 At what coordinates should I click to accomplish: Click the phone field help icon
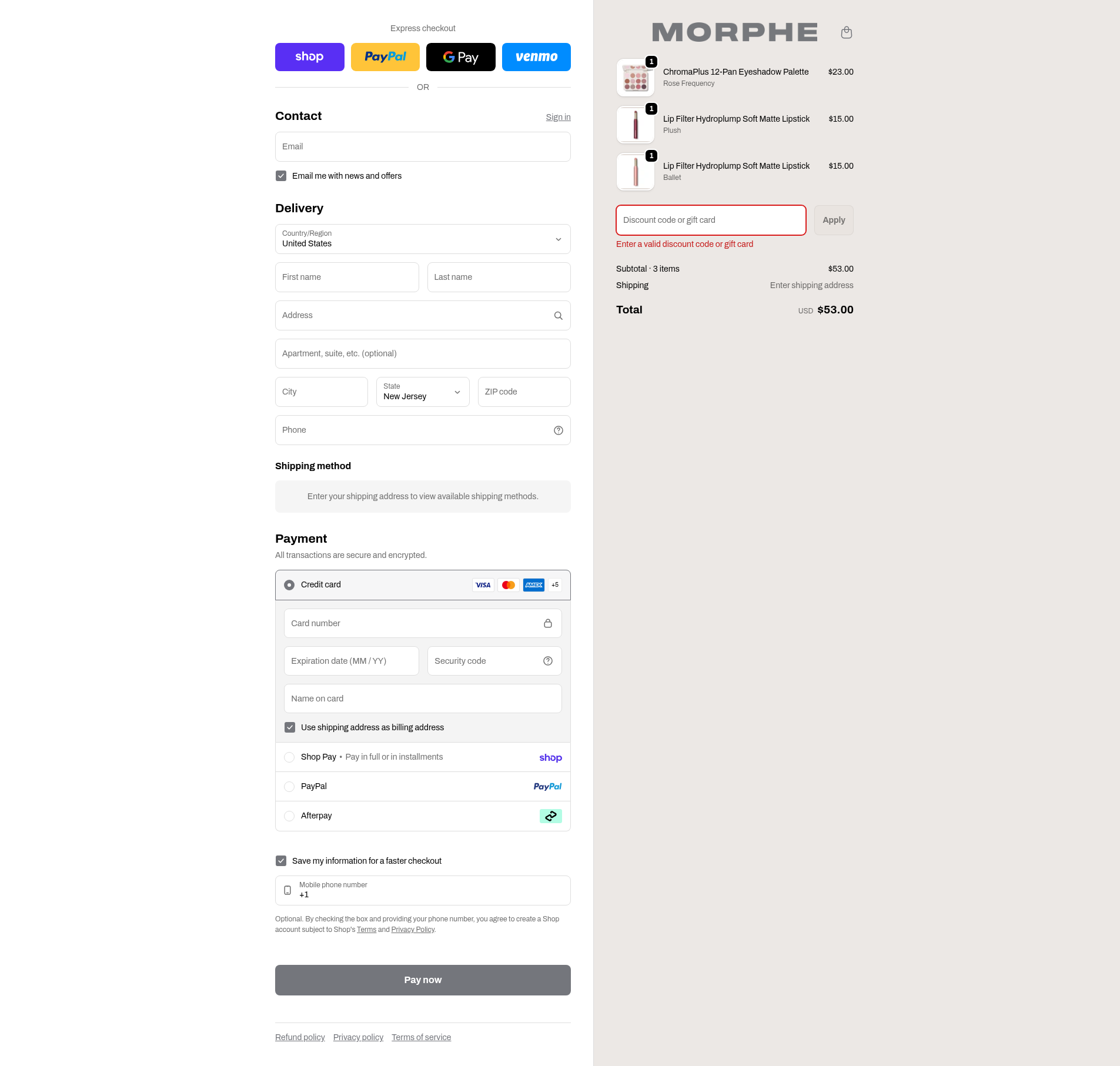pos(558,430)
